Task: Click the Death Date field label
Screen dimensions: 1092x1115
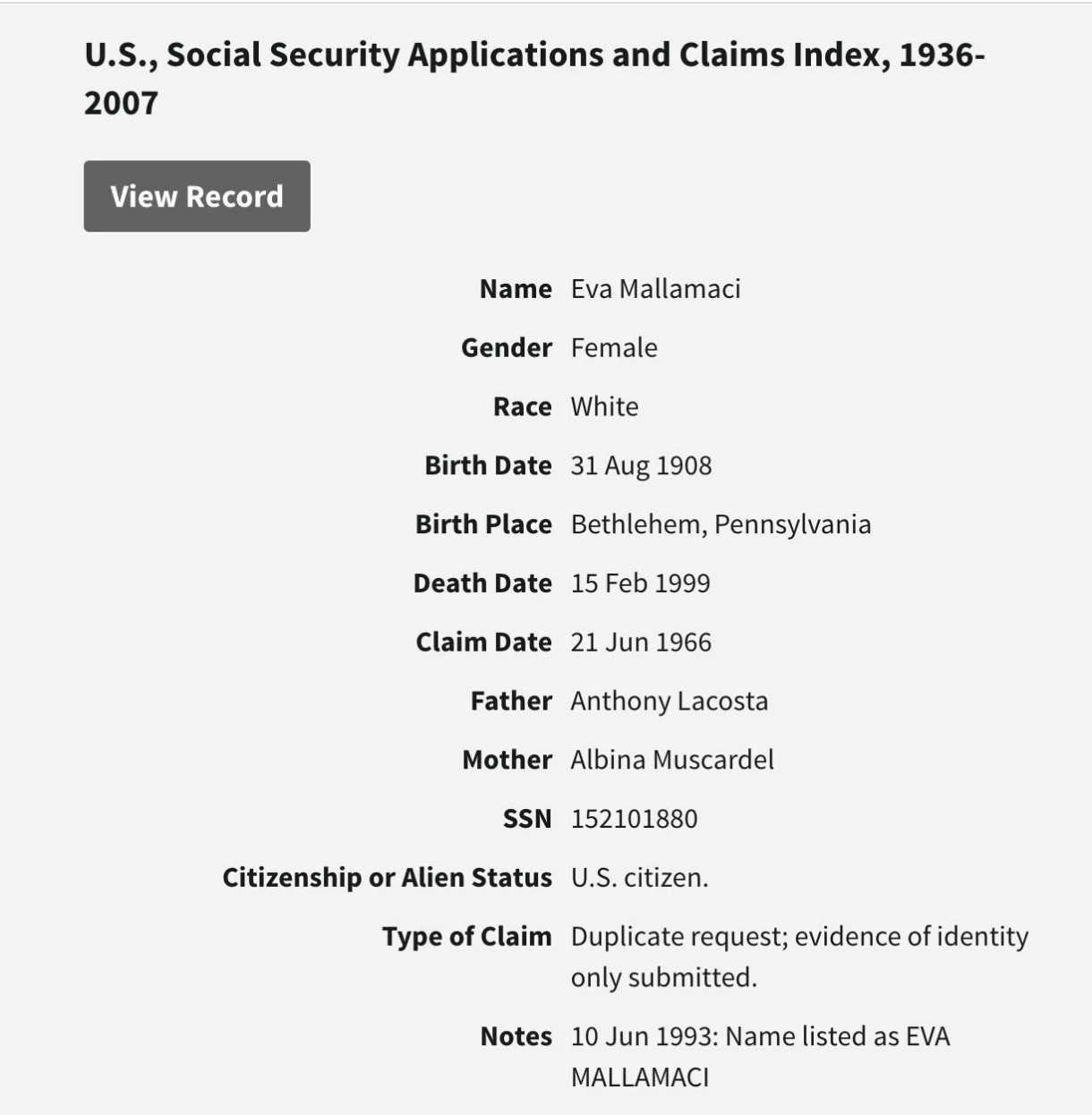Action: [x=482, y=583]
